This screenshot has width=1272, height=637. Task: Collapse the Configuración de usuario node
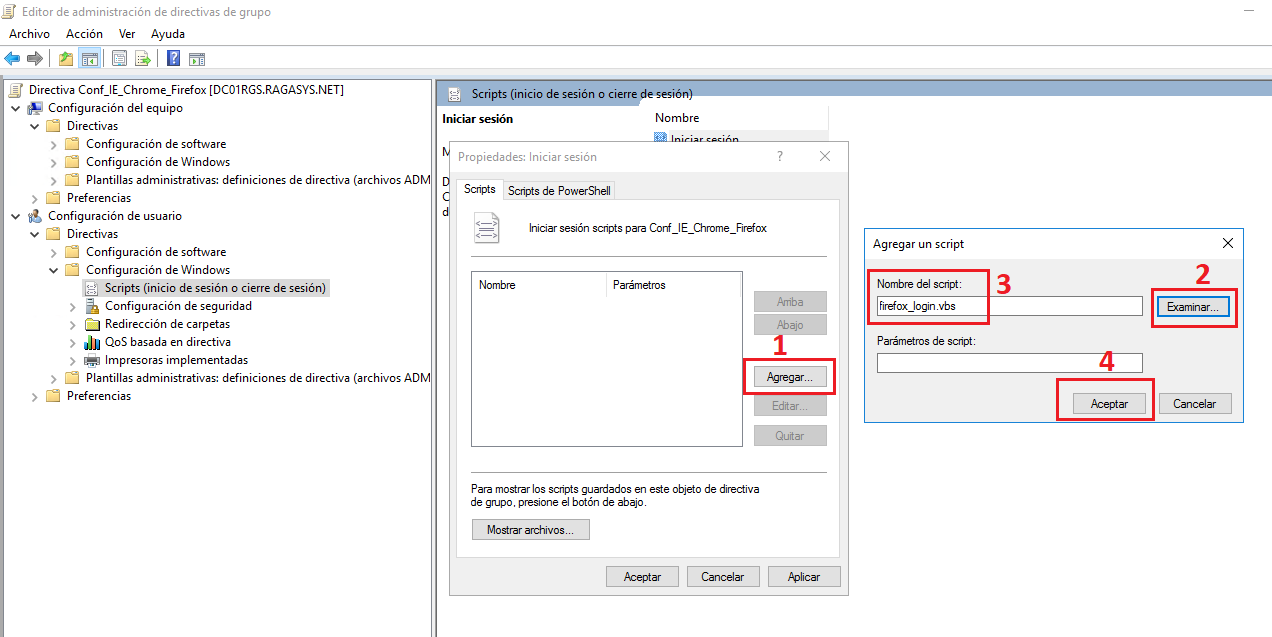pyautogui.click(x=15, y=215)
